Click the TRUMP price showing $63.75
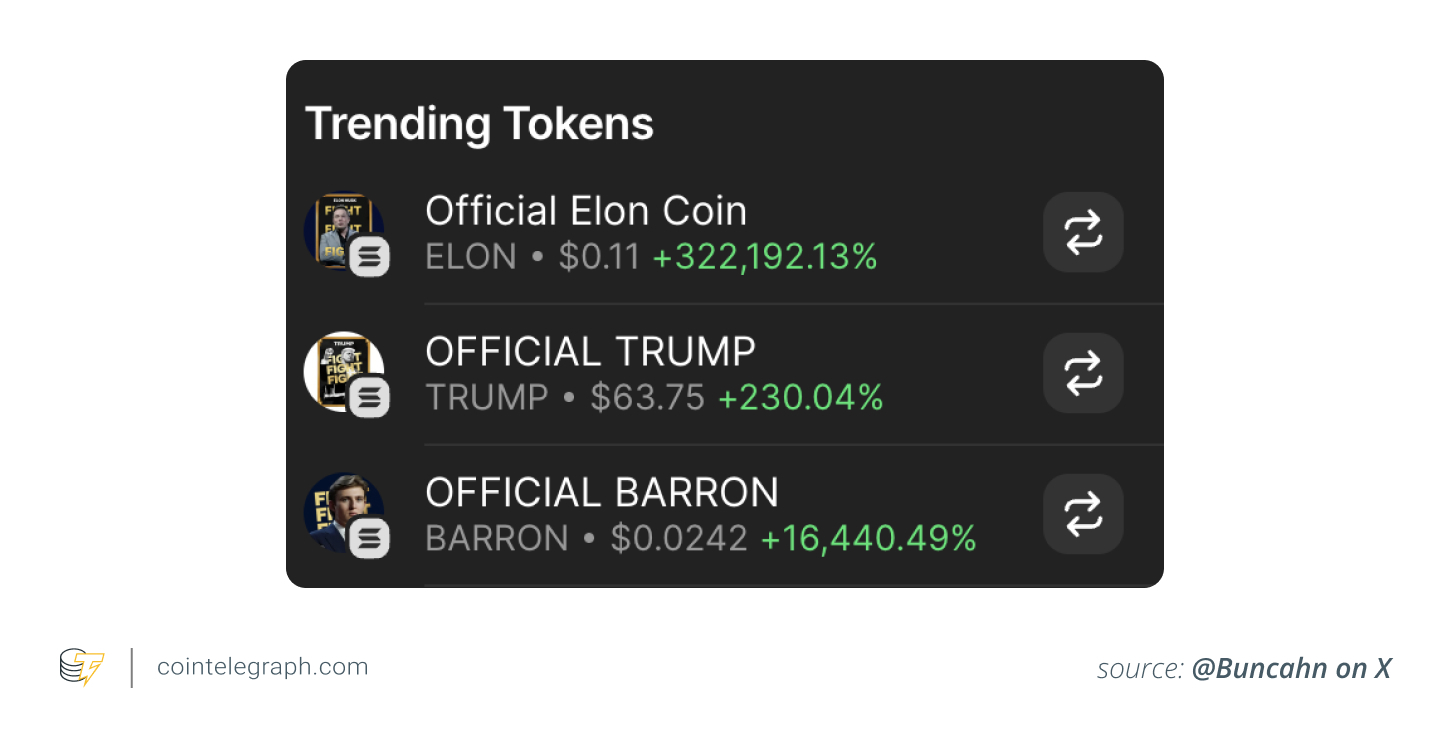This screenshot has width=1450, height=748. coord(646,397)
